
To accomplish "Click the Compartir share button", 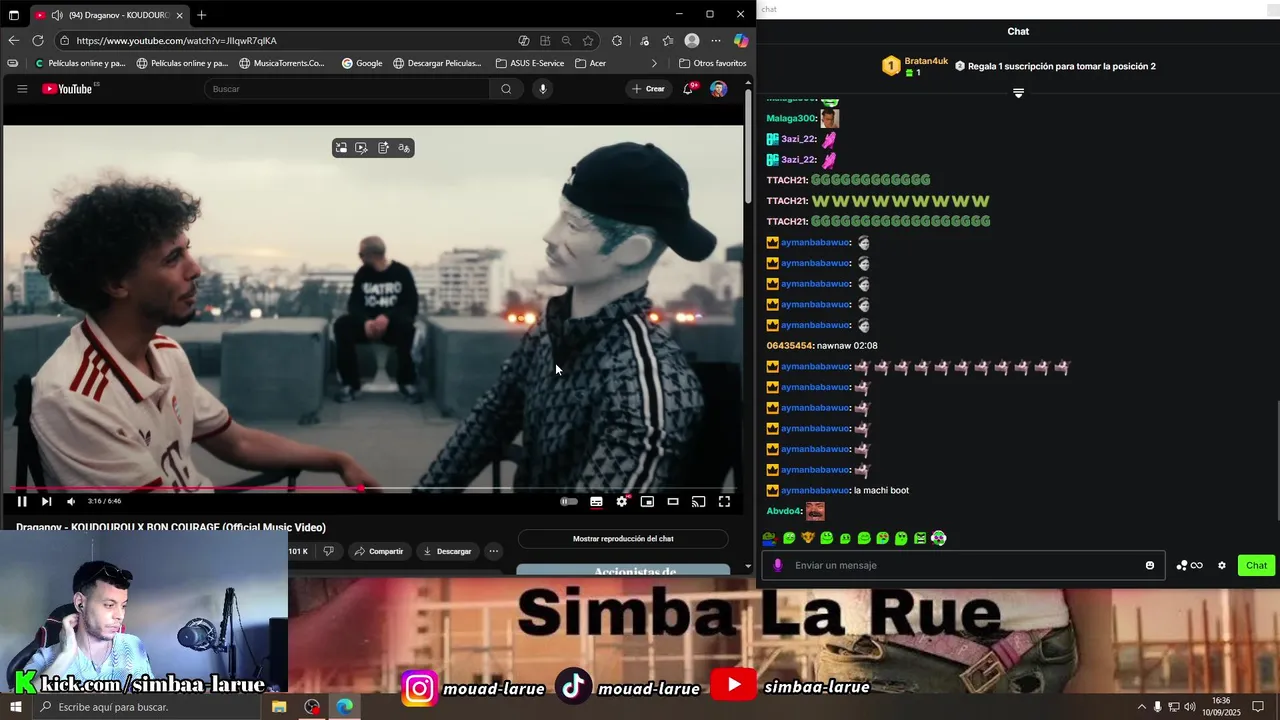I will click(x=378, y=551).
